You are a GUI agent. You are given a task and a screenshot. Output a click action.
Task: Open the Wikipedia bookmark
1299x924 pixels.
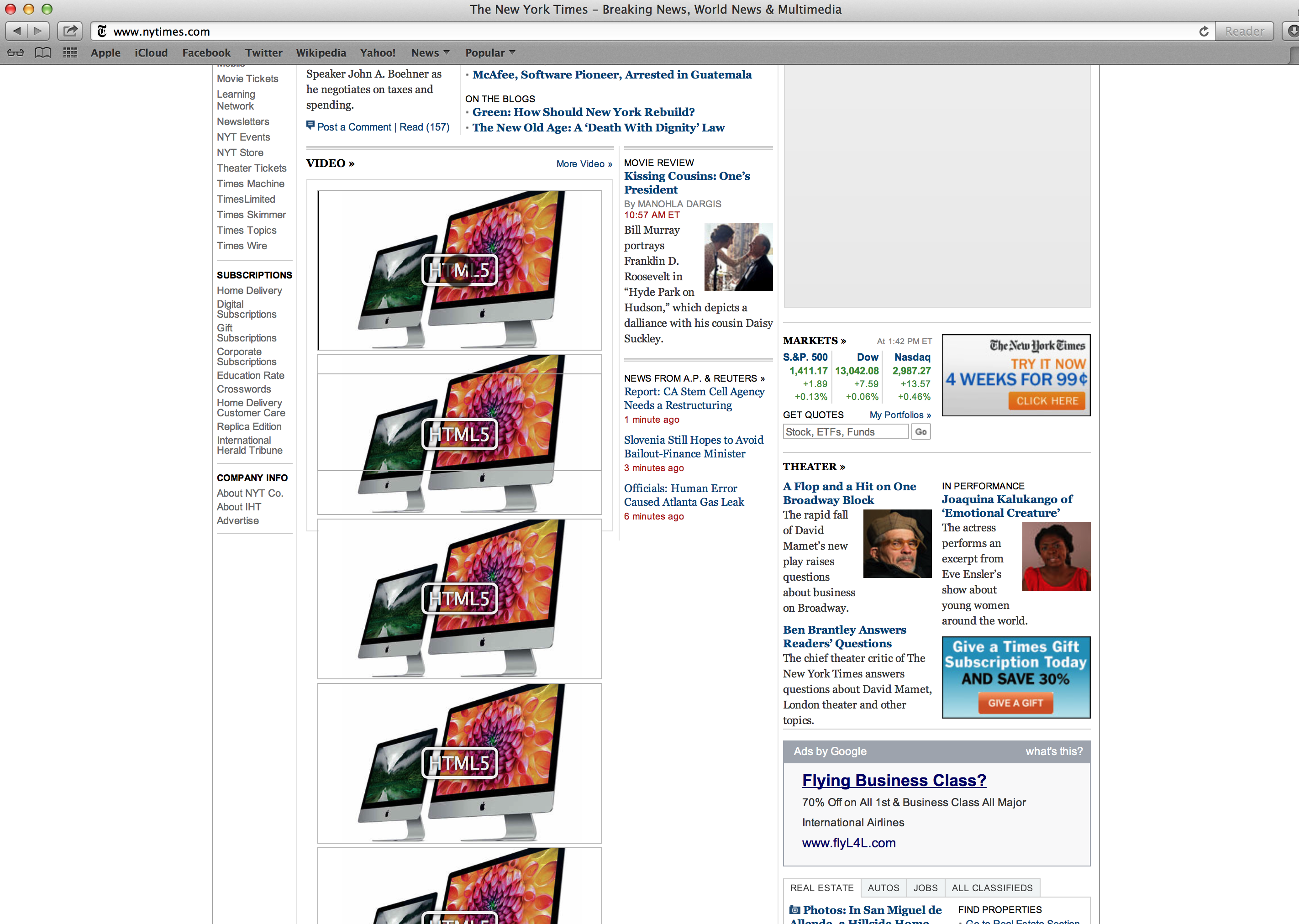pyautogui.click(x=321, y=53)
